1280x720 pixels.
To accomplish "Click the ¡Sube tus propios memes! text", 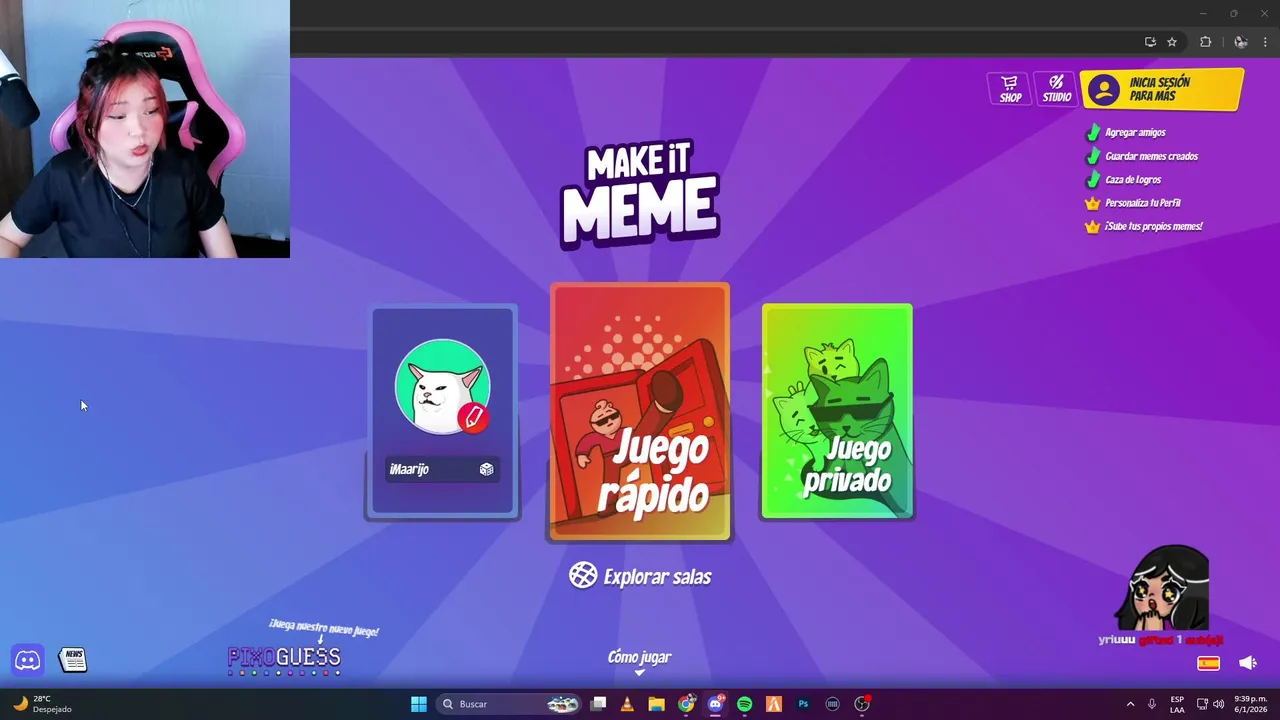I will (x=1154, y=226).
